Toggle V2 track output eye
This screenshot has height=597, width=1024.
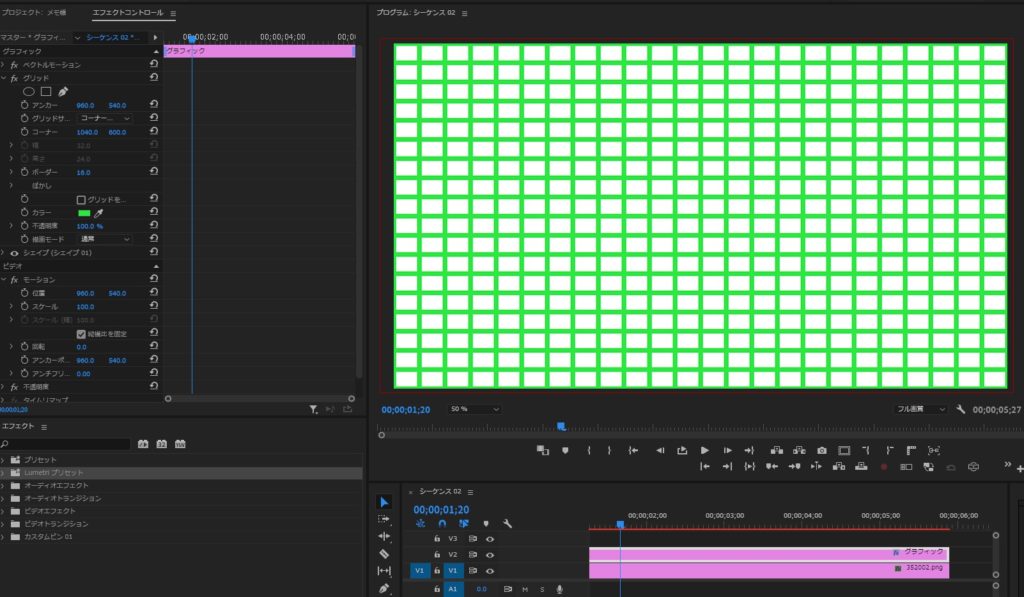click(490, 555)
